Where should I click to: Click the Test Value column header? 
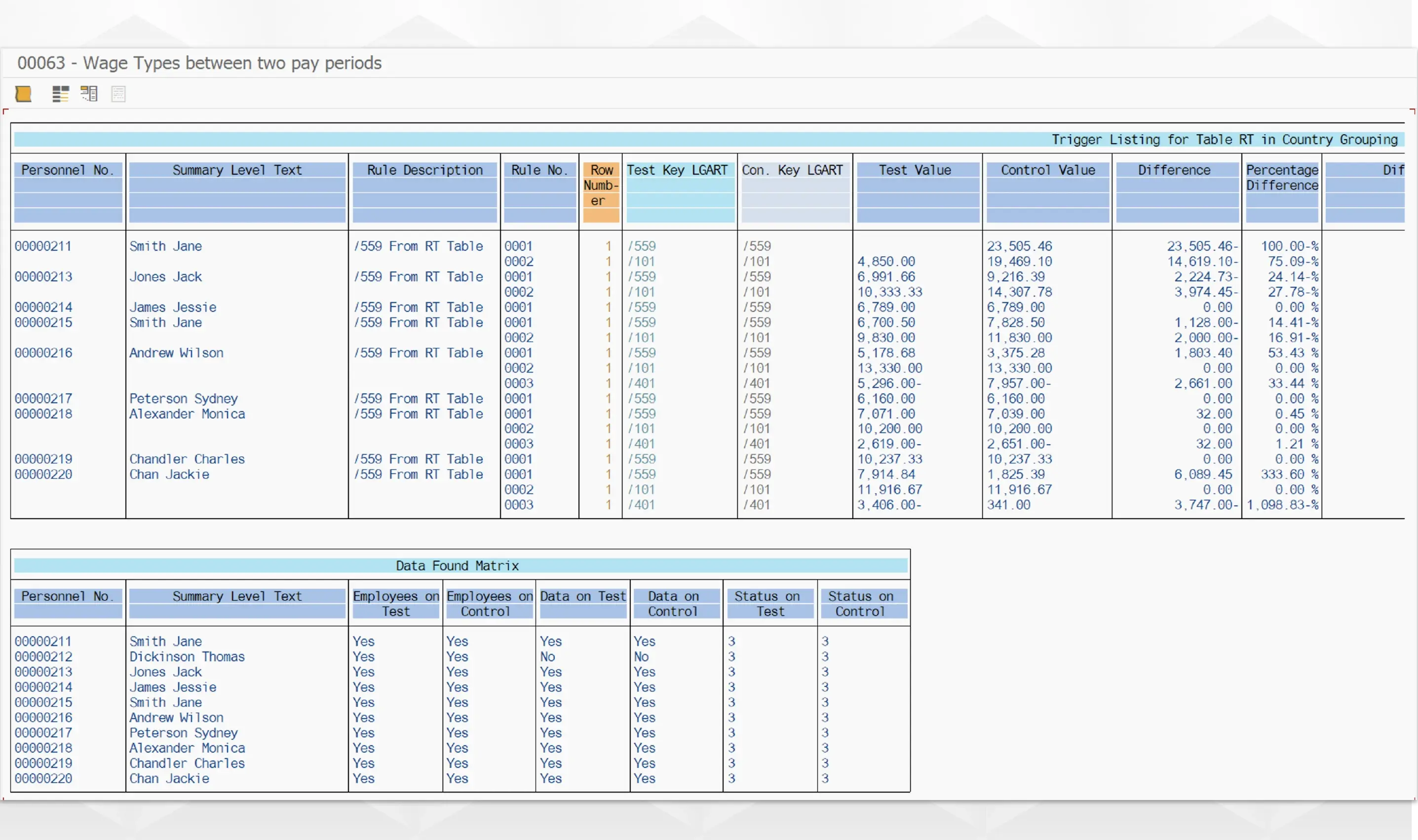click(x=915, y=170)
